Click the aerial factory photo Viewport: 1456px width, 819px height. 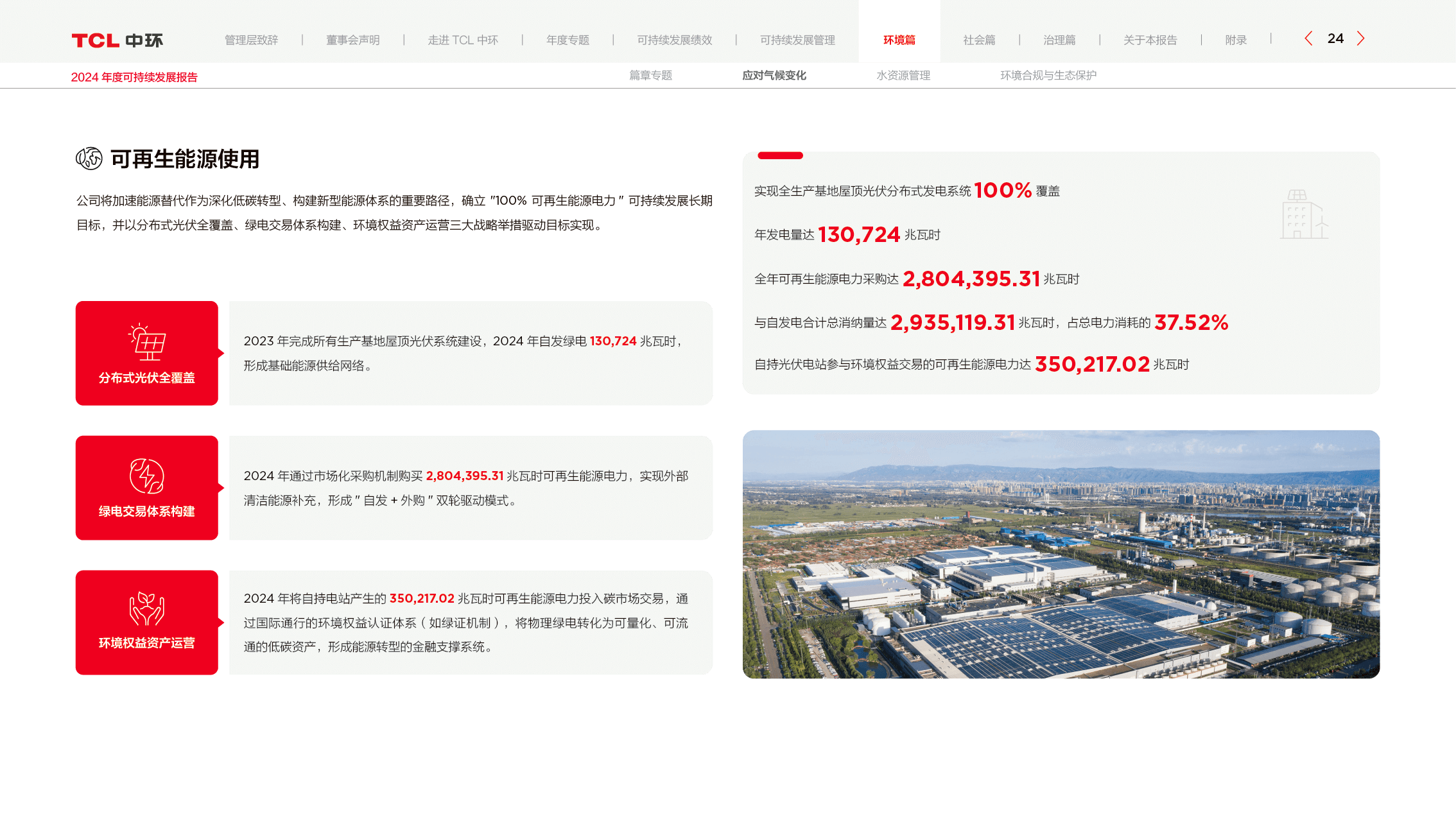click(1061, 555)
